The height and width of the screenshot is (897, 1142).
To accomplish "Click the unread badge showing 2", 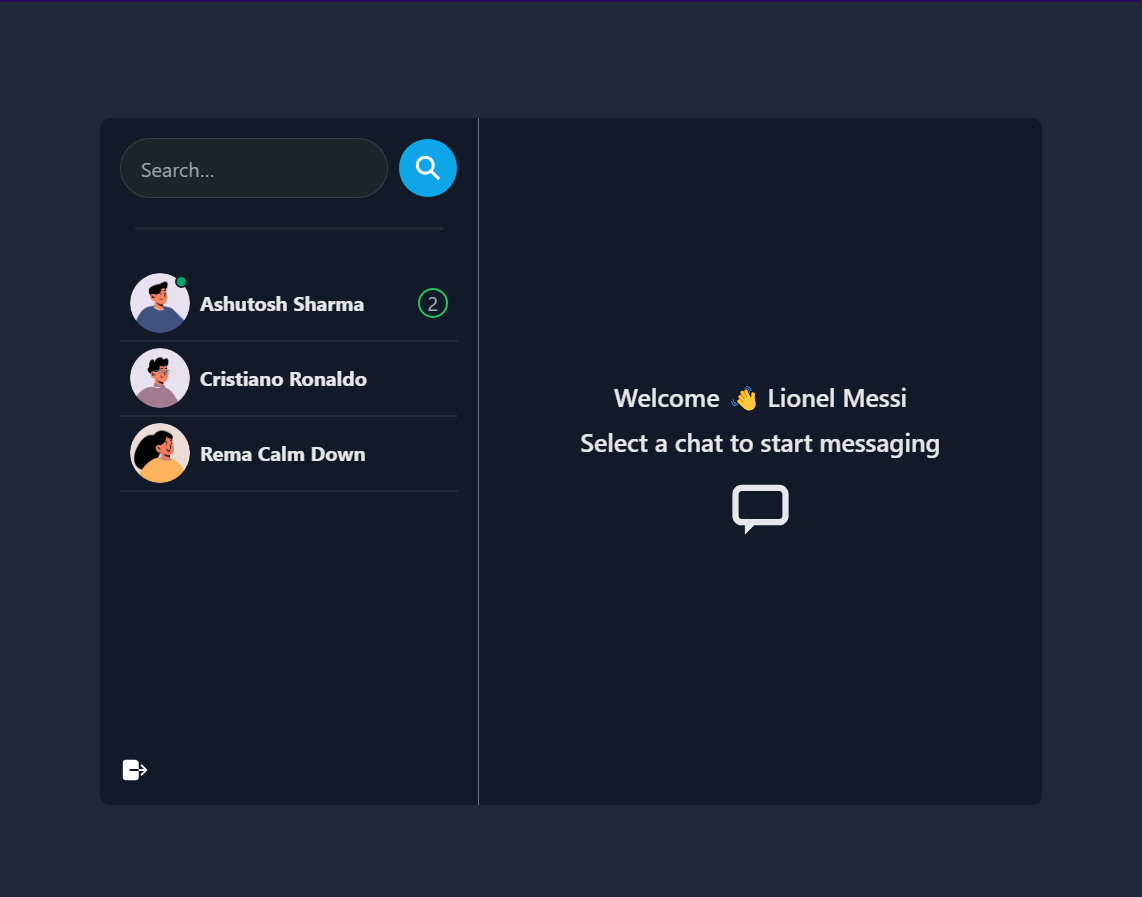I will click(433, 304).
